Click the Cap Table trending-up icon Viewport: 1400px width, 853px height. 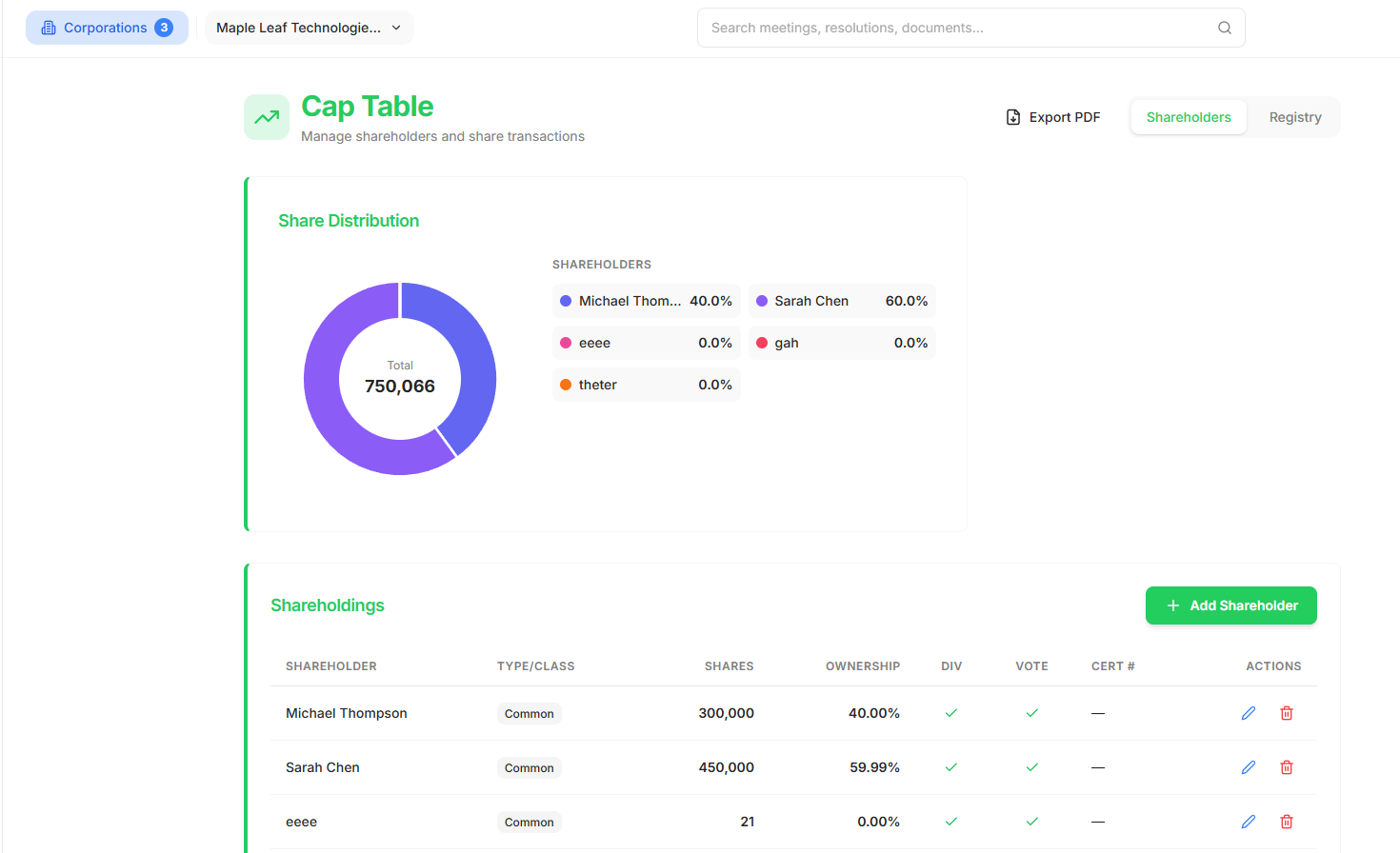click(x=267, y=117)
